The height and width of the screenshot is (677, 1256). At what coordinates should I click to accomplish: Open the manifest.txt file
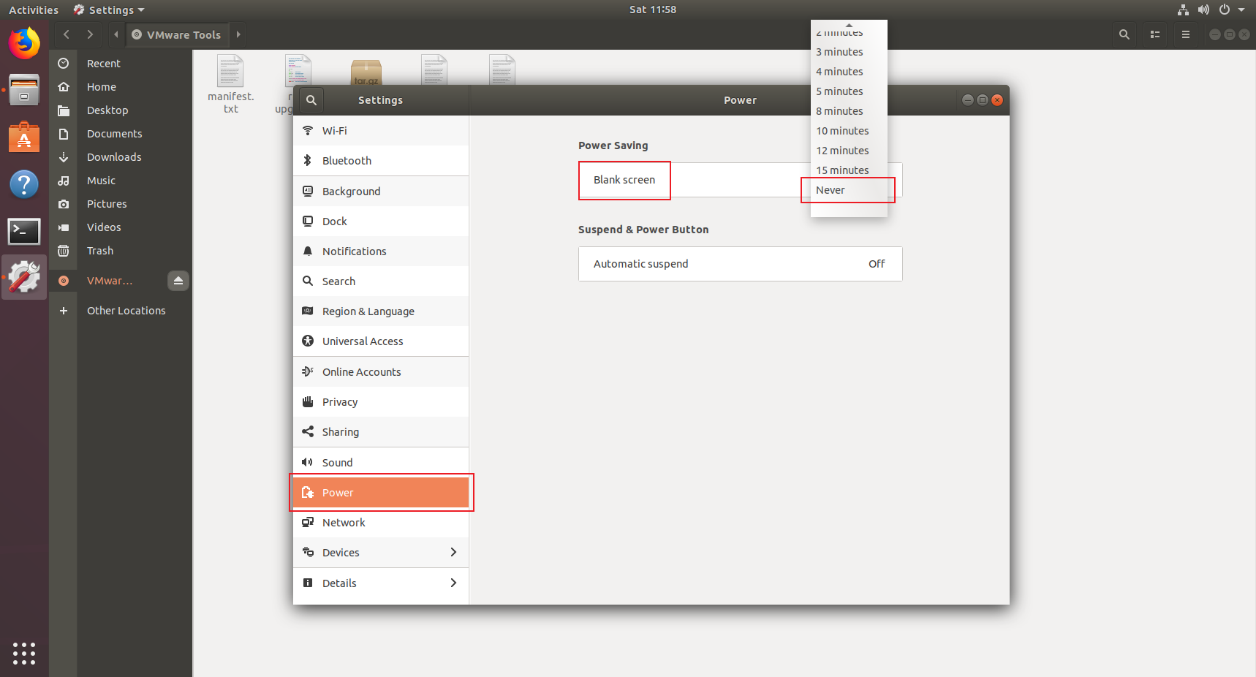point(230,84)
